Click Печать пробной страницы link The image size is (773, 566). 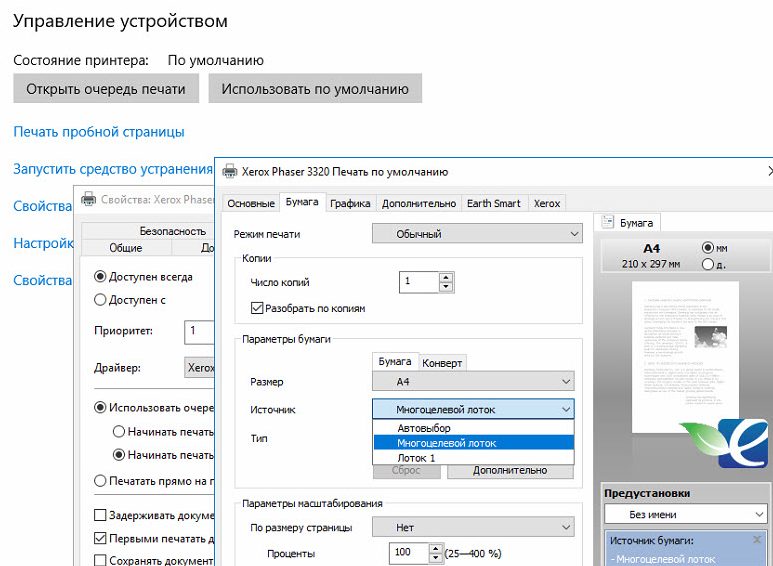coord(99,132)
